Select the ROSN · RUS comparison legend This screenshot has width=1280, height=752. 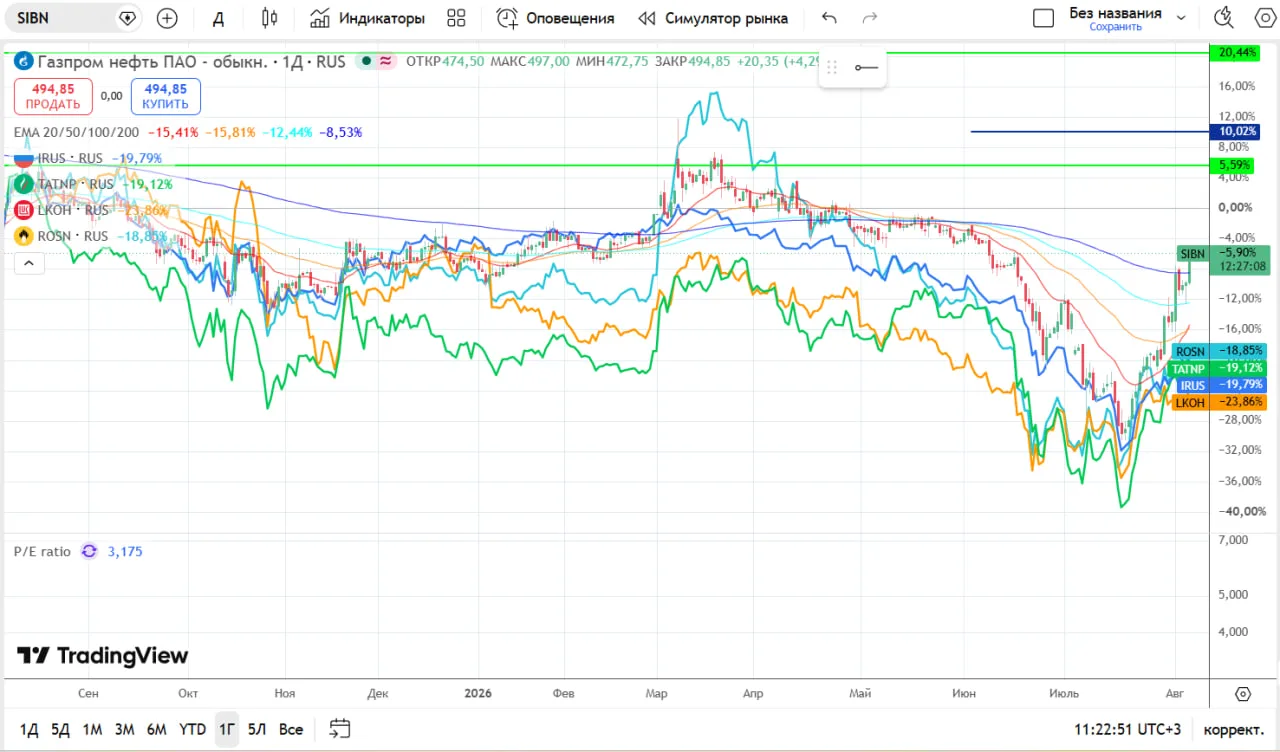[x=72, y=236]
